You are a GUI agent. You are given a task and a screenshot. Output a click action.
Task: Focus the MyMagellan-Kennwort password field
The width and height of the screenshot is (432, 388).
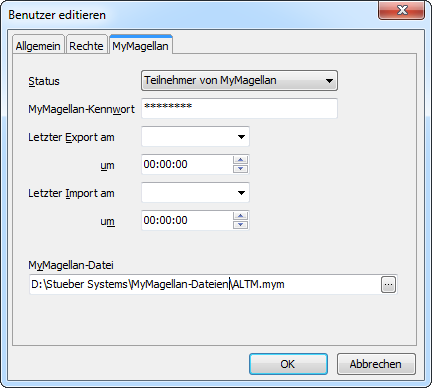pyautogui.click(x=239, y=108)
